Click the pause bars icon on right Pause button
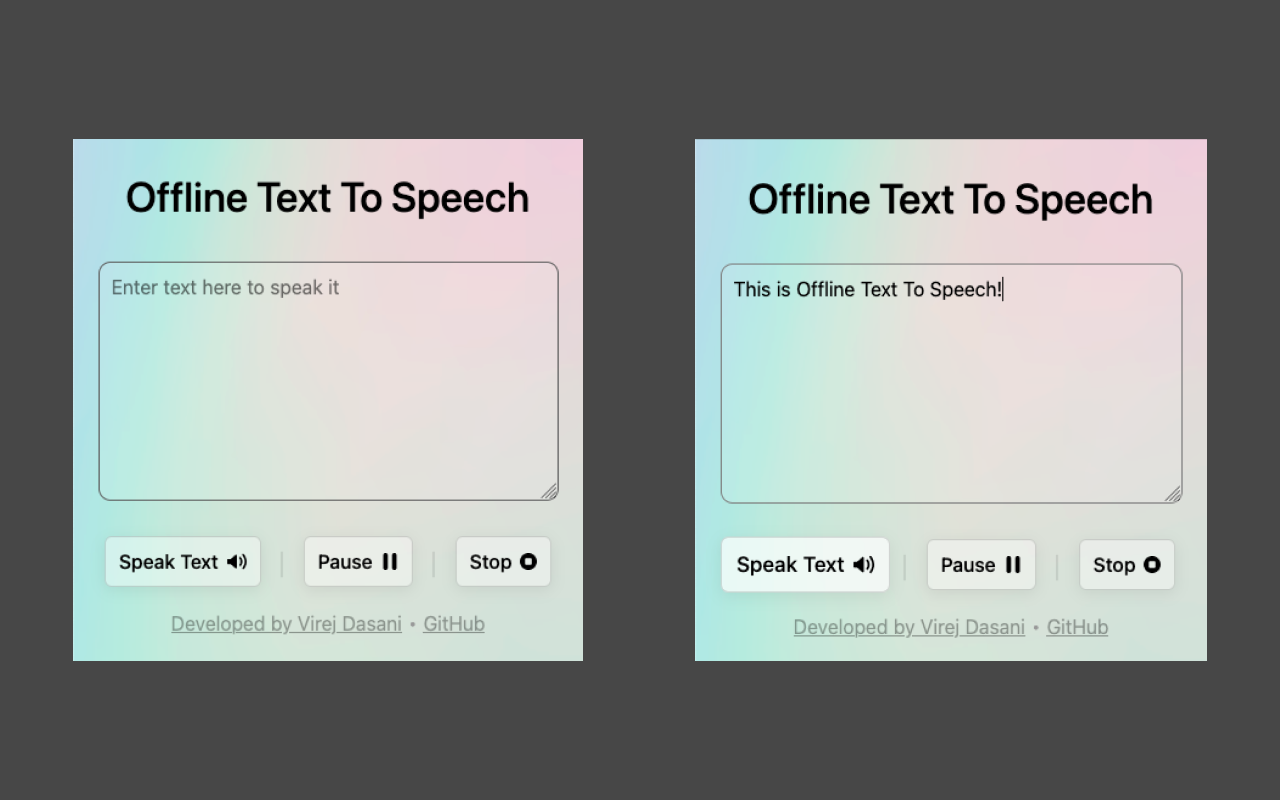Screen dimensions: 1280x800 [x=1013, y=565]
